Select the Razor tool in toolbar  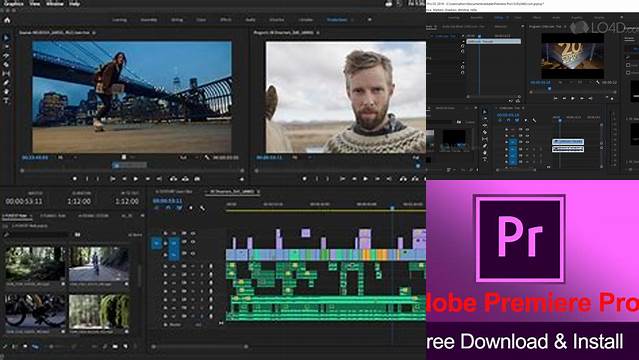click(6, 64)
